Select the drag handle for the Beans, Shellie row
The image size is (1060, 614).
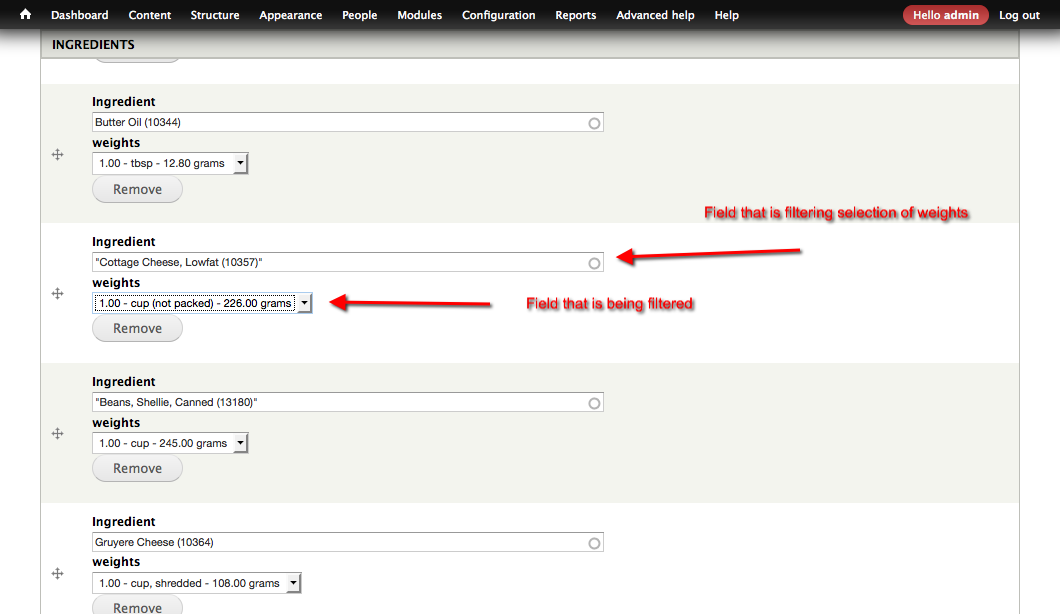(x=57, y=434)
